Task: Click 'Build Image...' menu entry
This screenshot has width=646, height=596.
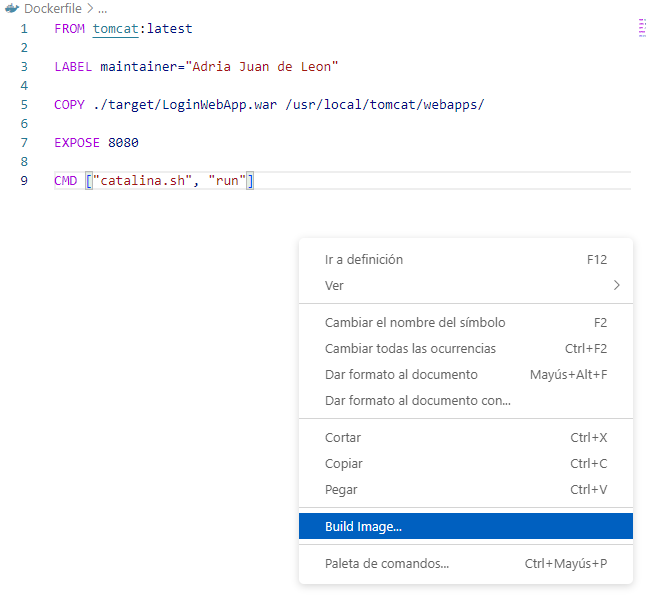Action: 466,526
